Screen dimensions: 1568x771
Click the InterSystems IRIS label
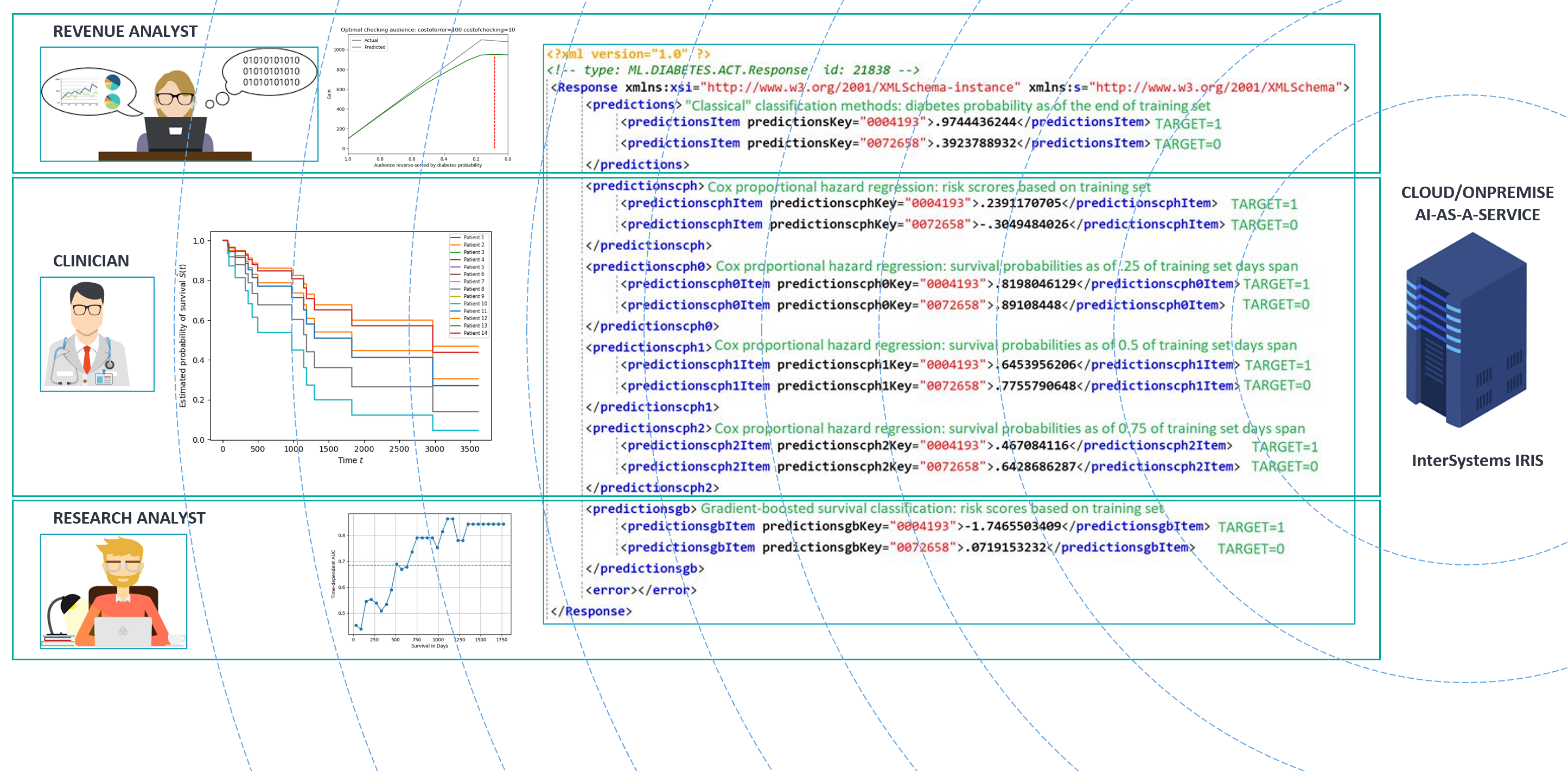click(x=1477, y=460)
